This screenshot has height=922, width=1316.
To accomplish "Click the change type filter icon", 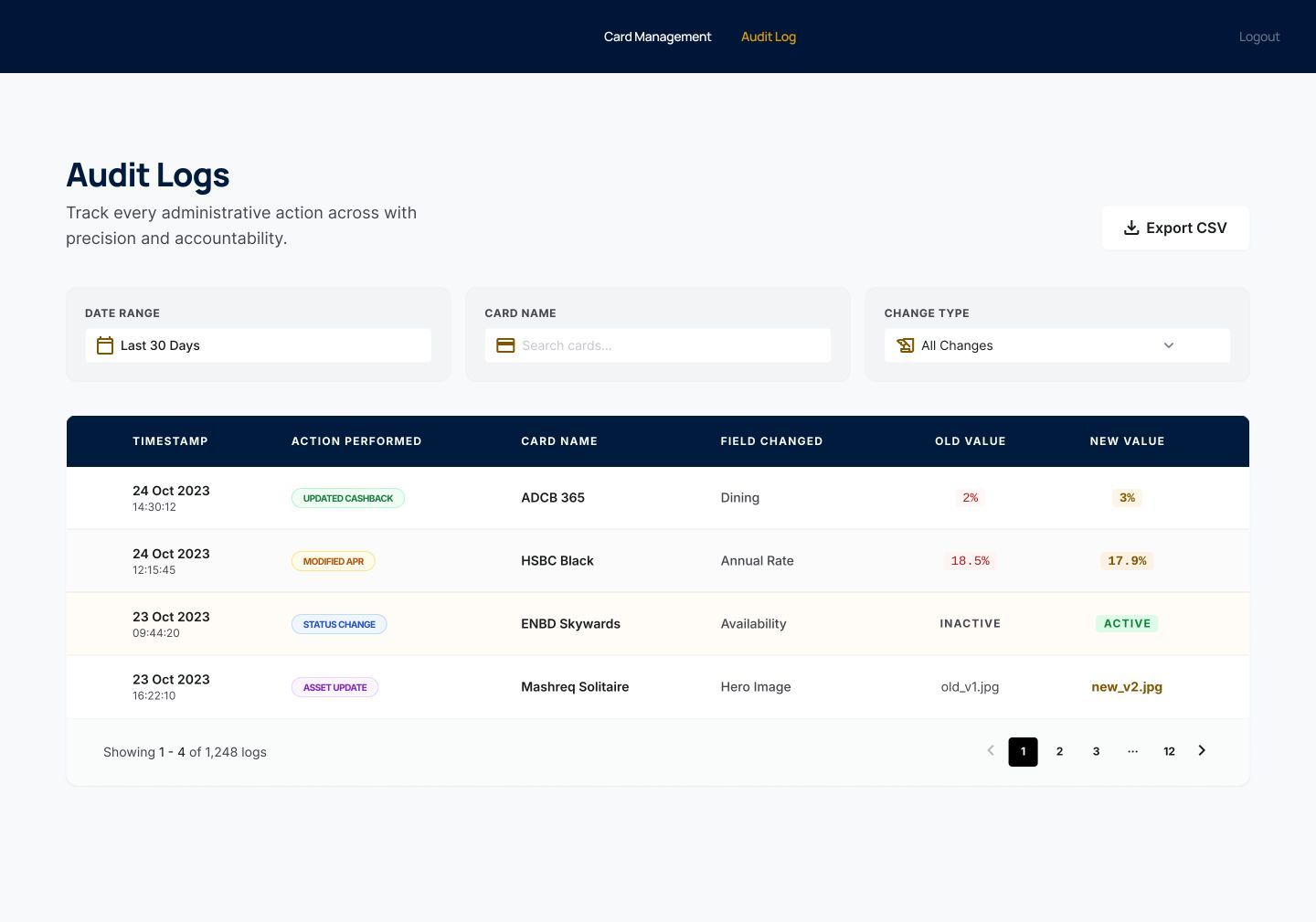I will tap(905, 345).
